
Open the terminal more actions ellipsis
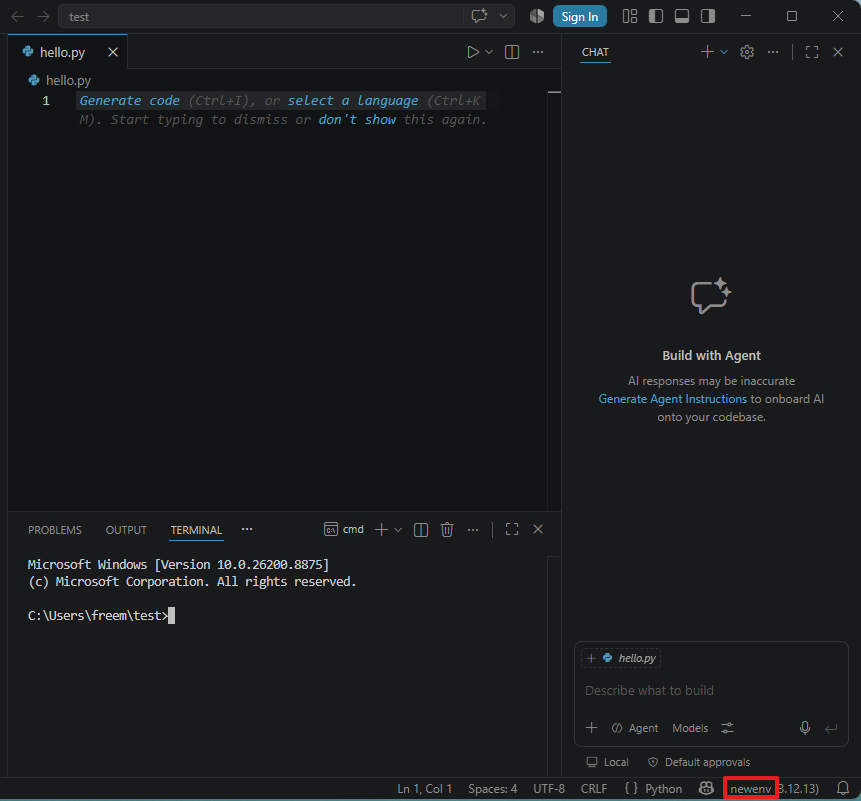click(473, 530)
